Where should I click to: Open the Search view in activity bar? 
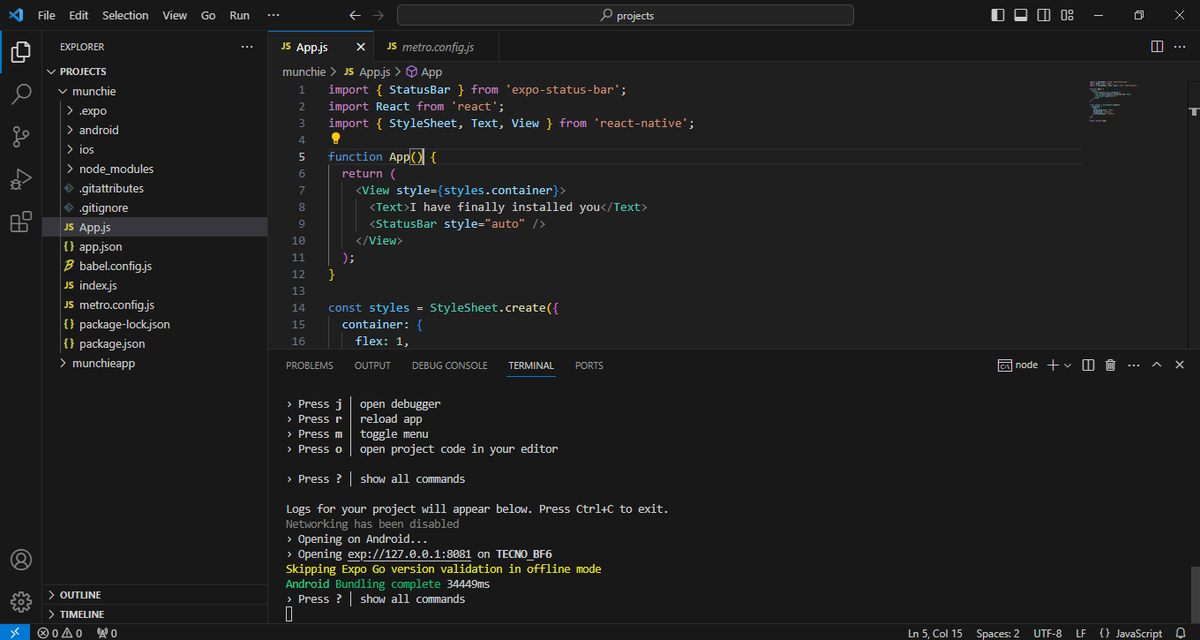pos(20,95)
